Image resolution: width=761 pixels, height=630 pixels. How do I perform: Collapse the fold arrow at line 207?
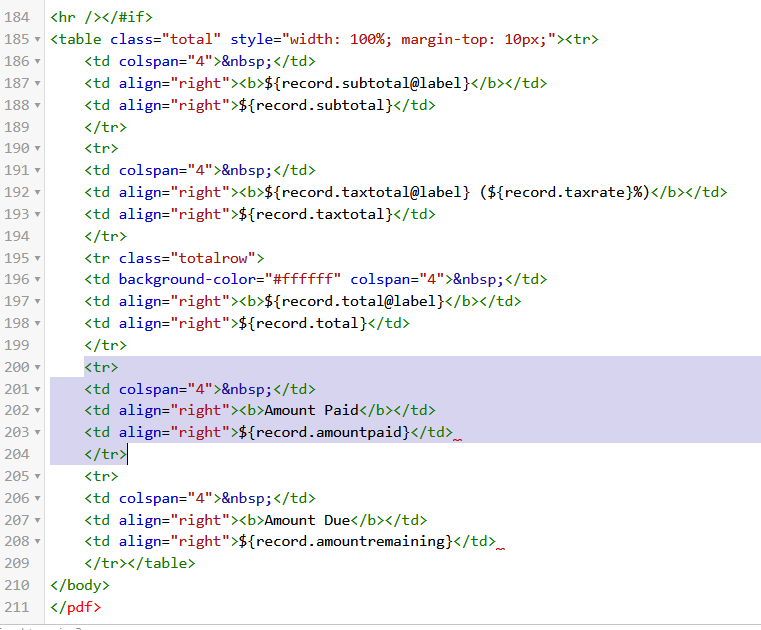tap(37, 520)
